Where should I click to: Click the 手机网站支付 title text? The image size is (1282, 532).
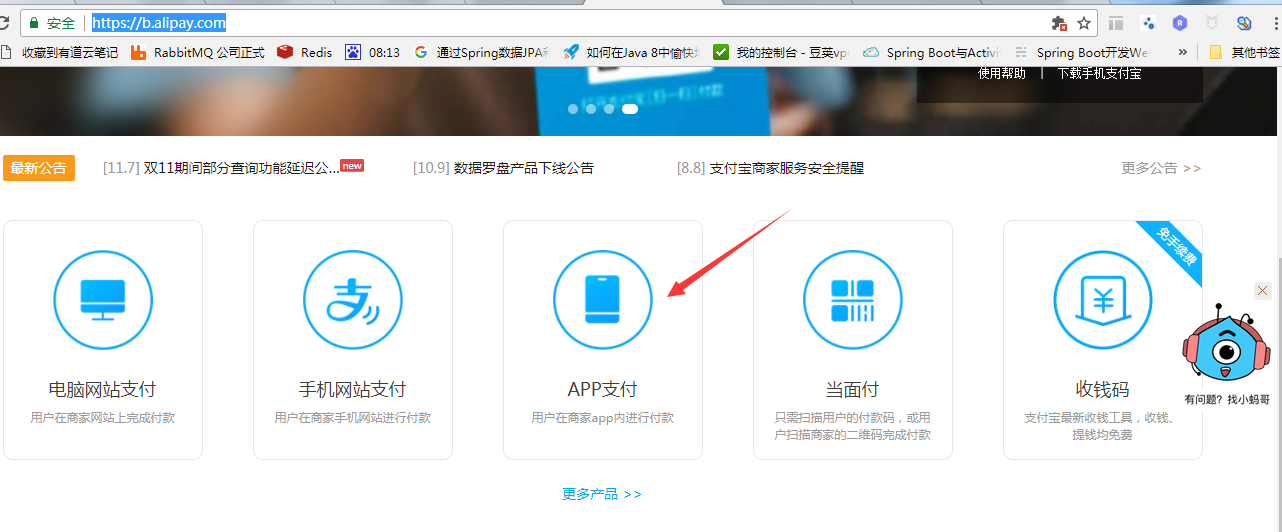click(x=352, y=389)
